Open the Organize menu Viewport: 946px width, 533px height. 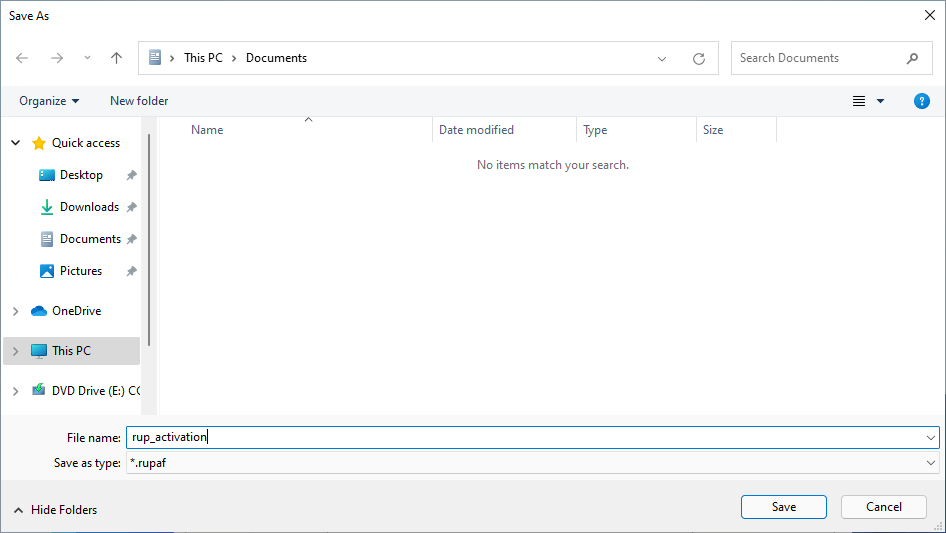[x=49, y=101]
